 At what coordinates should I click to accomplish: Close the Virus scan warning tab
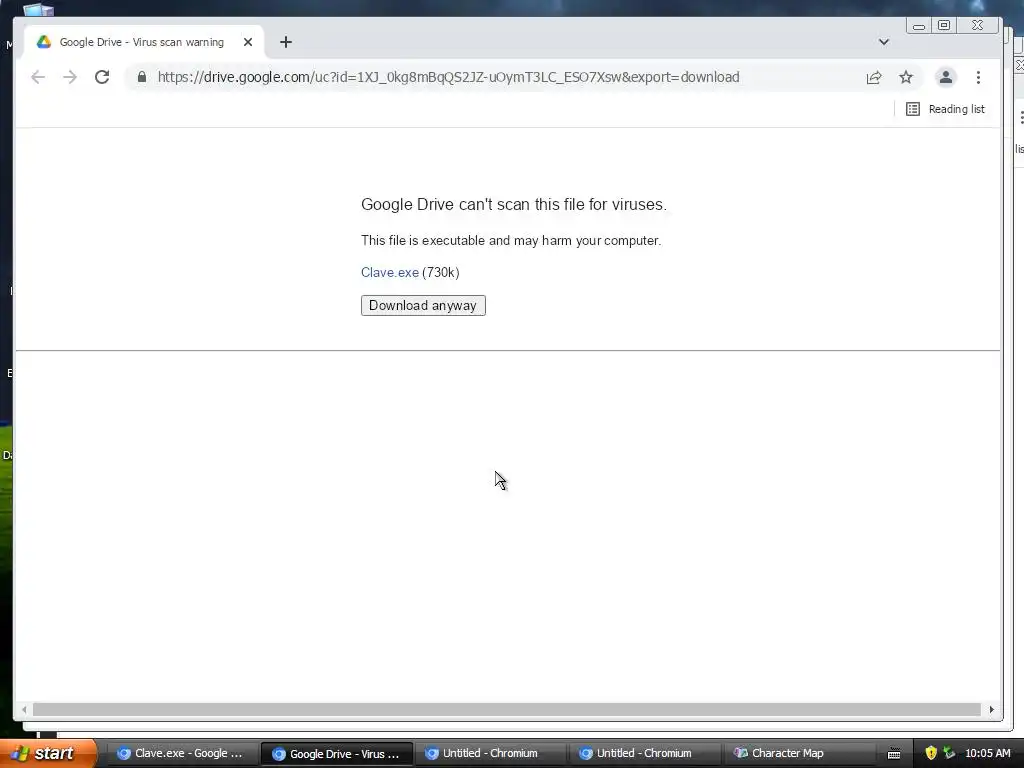(248, 42)
